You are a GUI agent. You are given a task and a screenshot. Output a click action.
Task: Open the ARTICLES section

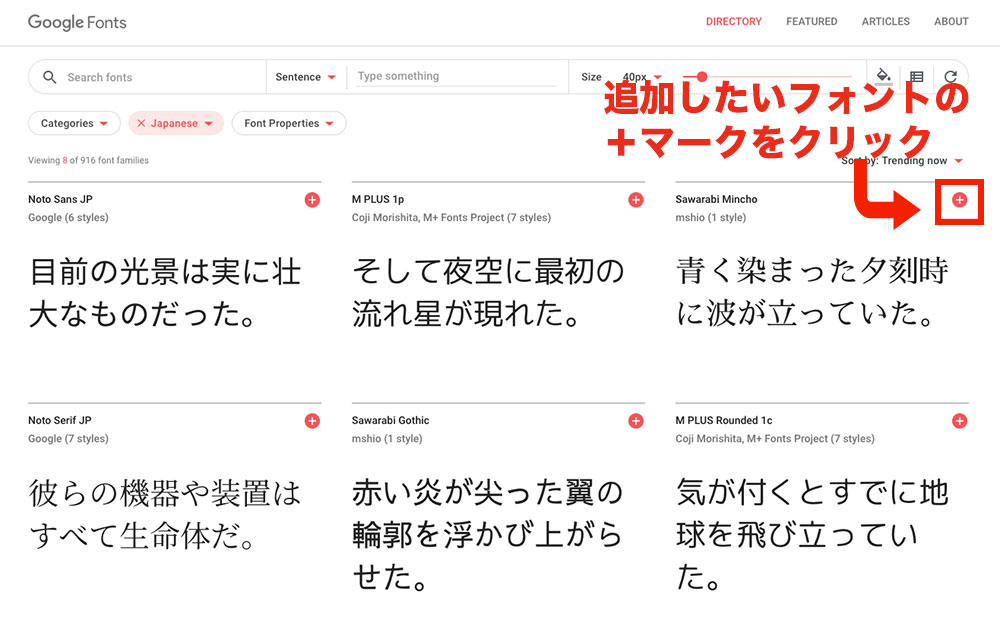coord(885,21)
